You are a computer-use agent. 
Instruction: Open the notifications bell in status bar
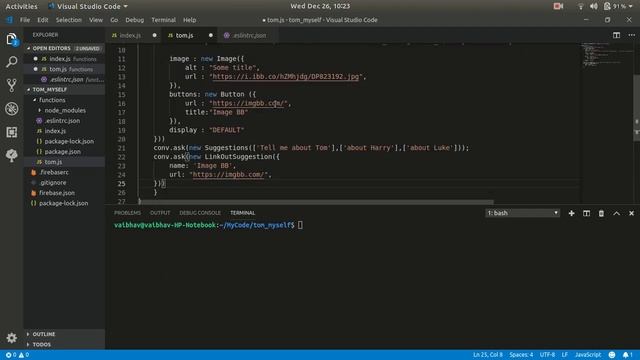pos(627,355)
